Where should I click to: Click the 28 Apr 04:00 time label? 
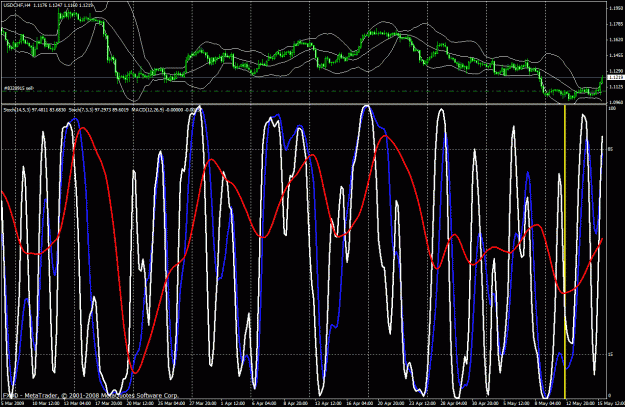pos(454,403)
